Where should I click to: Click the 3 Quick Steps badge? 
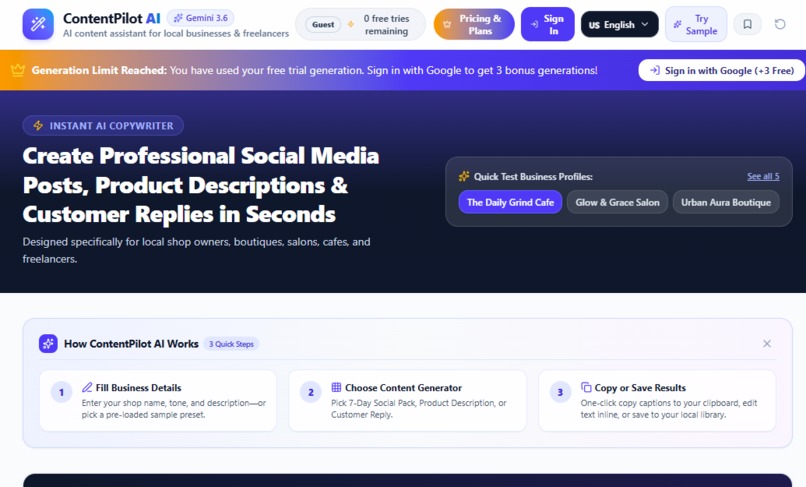click(x=231, y=344)
